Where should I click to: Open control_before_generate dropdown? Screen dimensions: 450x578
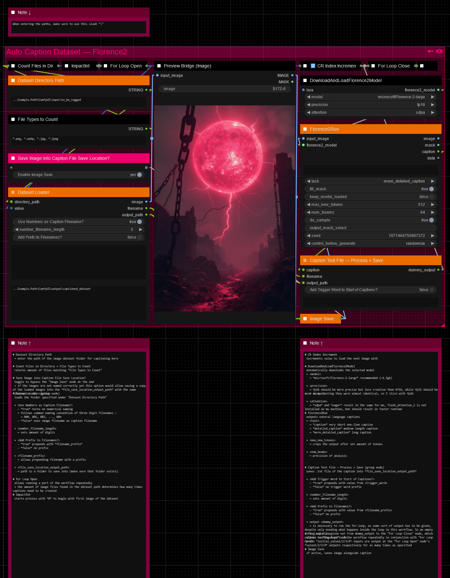(x=371, y=244)
